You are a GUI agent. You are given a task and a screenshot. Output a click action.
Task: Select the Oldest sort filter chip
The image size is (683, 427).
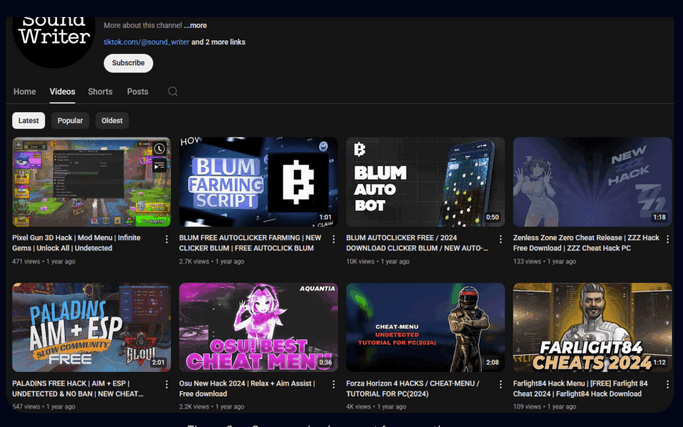112,121
